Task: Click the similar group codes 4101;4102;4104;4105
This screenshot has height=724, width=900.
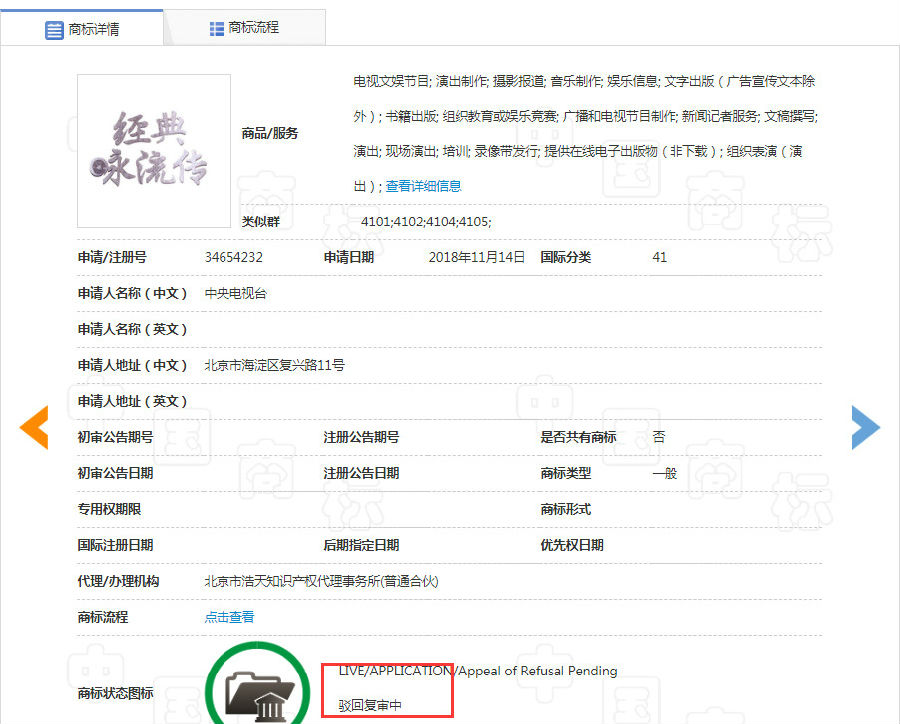Action: point(426,222)
